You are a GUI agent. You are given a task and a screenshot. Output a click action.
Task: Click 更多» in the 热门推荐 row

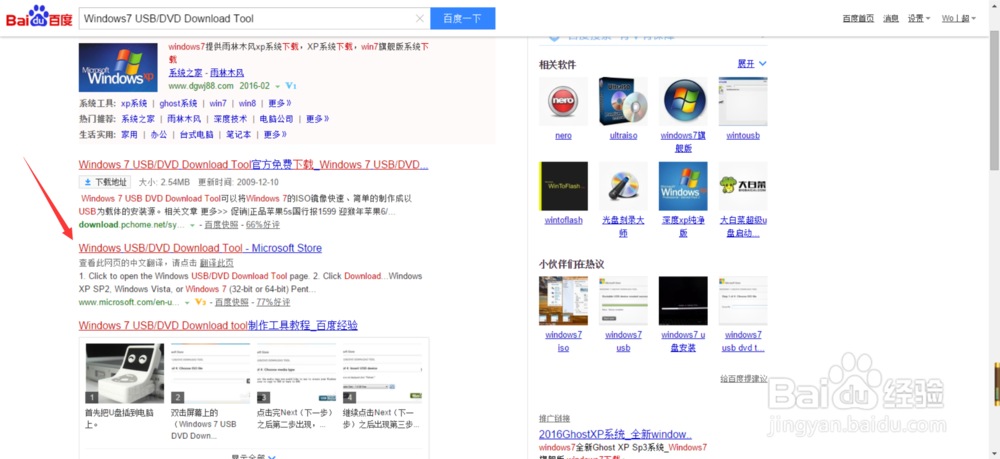318,119
